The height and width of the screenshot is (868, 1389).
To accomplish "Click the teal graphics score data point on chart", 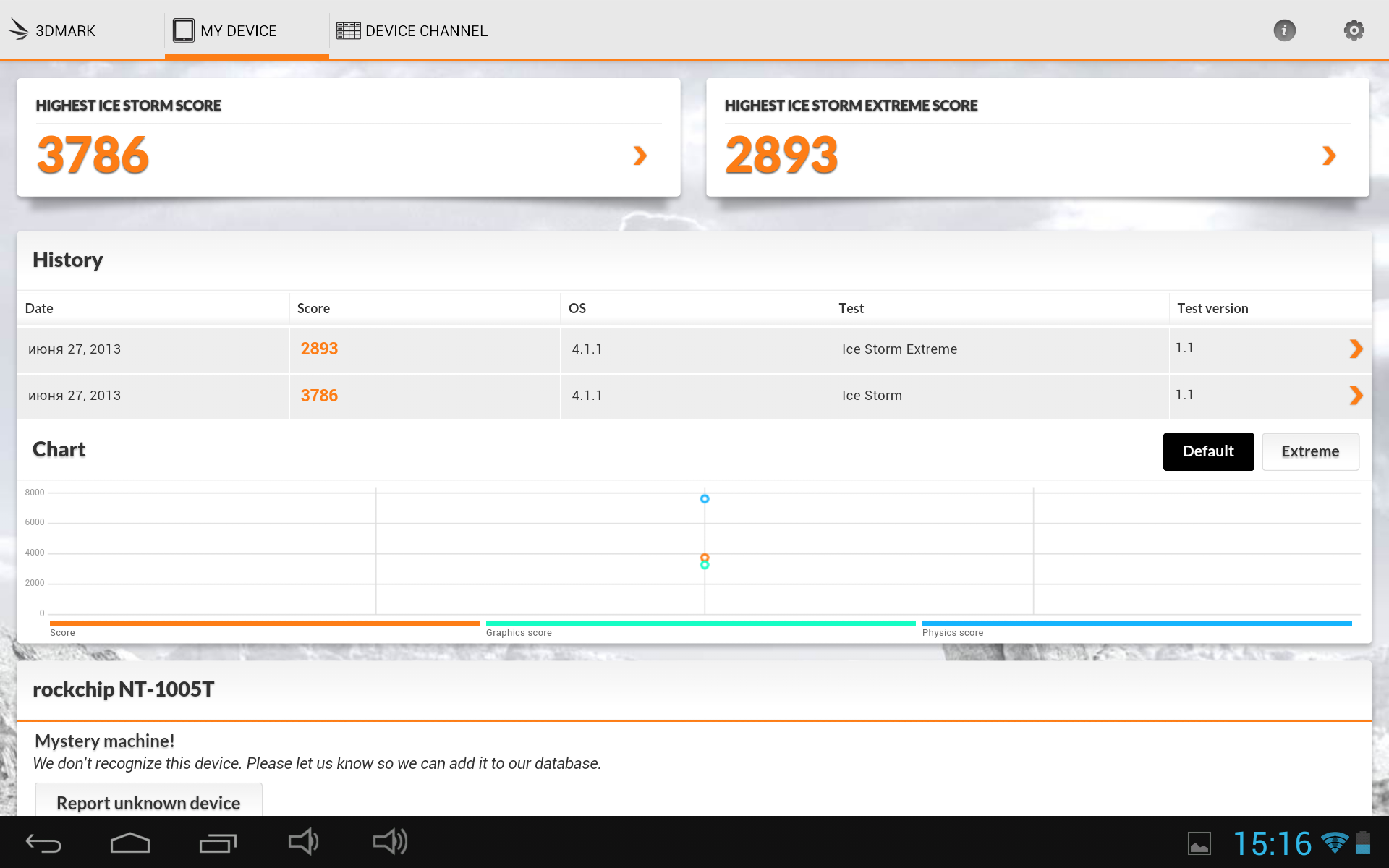I will click(x=705, y=565).
